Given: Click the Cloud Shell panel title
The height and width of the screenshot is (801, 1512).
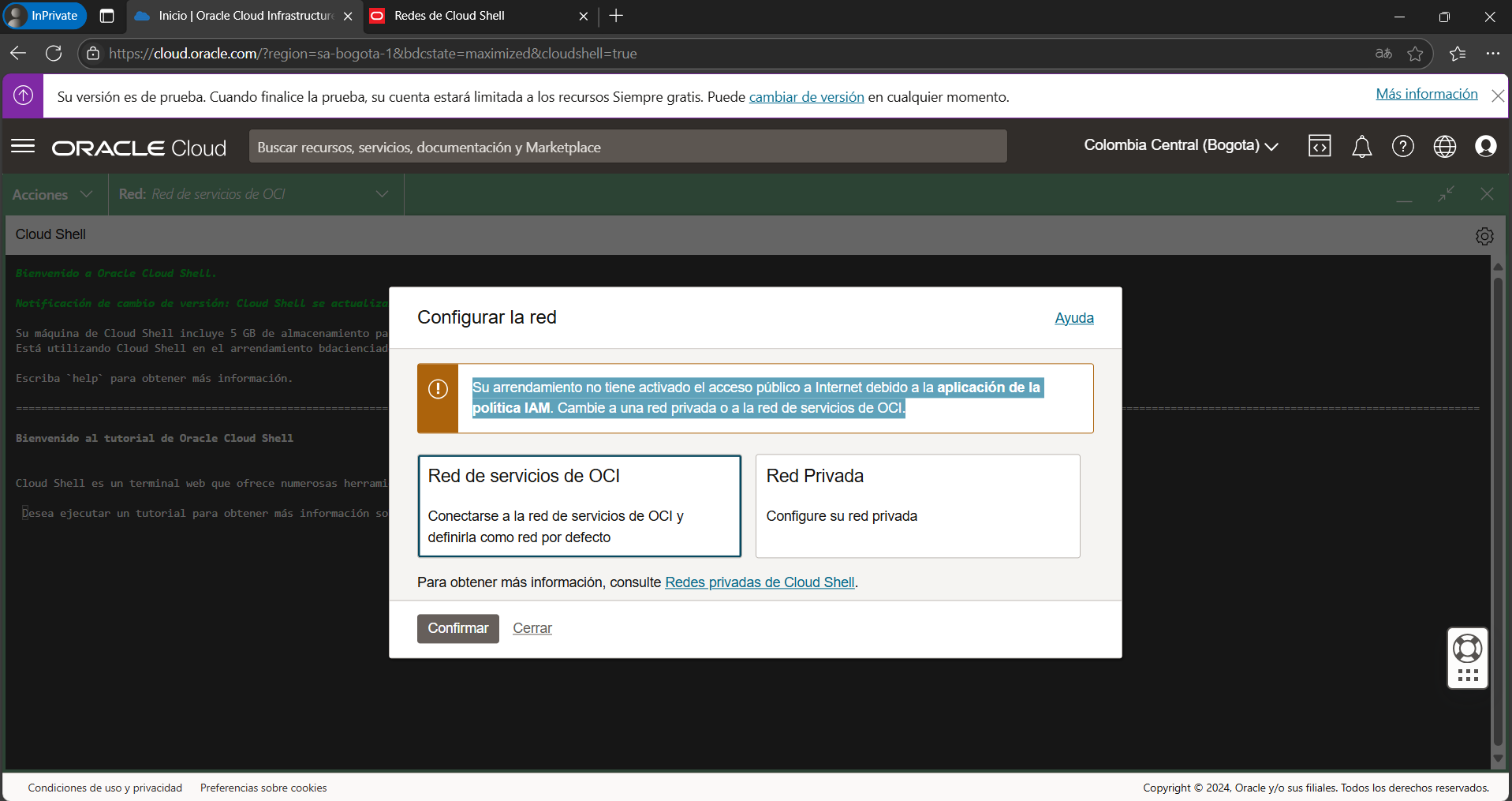Looking at the screenshot, I should click(x=50, y=234).
